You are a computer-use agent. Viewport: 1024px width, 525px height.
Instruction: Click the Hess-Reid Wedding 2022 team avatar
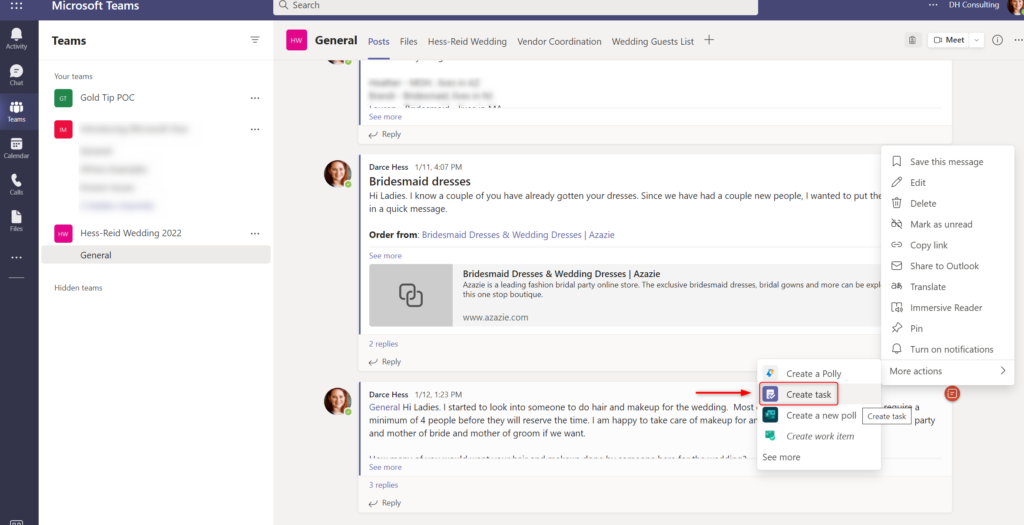coord(63,233)
